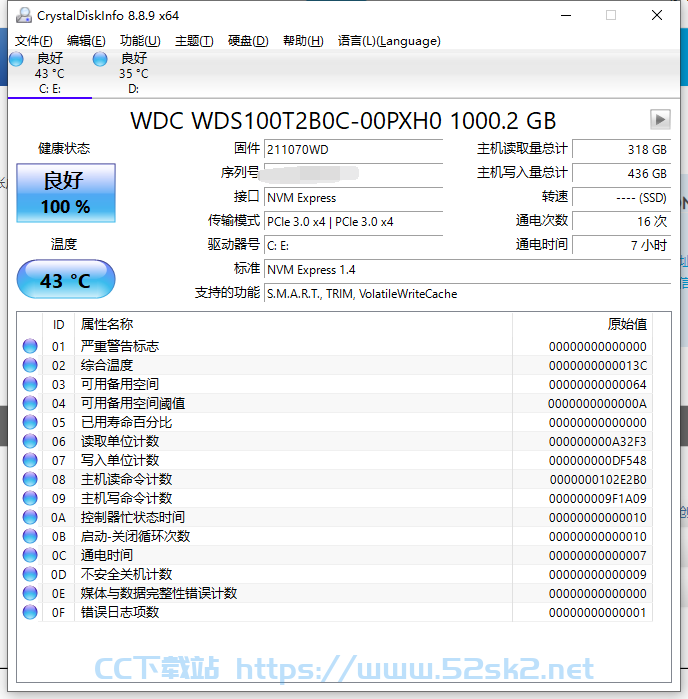Click raw value 000000000A32F3
Image resolution: width=688 pixels, height=699 pixels.
pos(597,441)
